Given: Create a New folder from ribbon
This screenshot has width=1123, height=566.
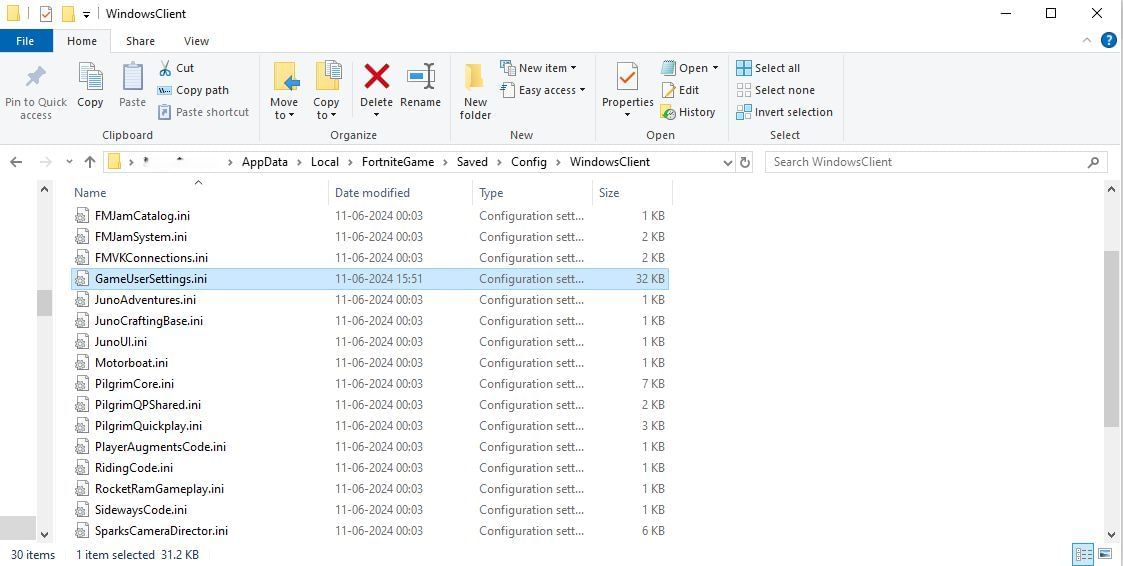Looking at the screenshot, I should (x=475, y=88).
